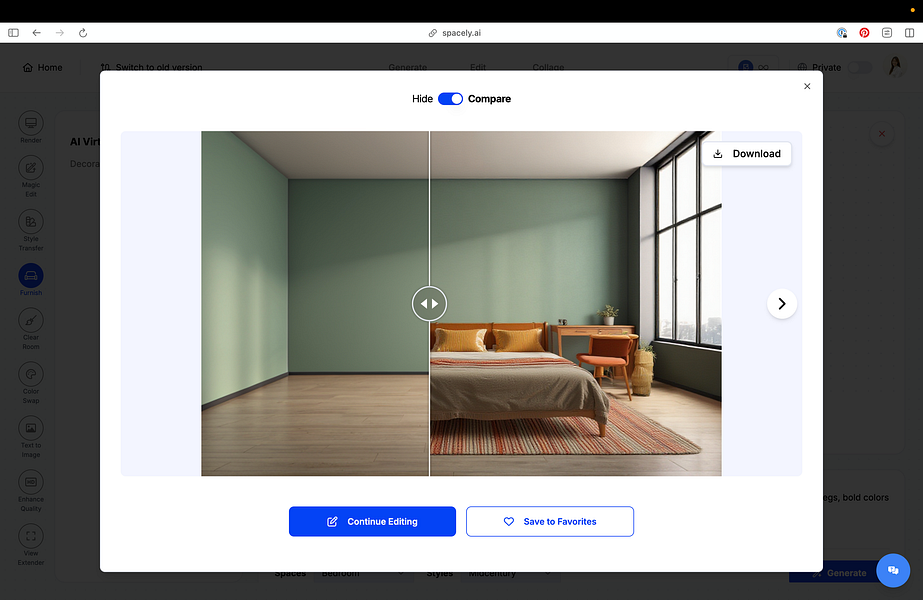Image resolution: width=923 pixels, height=600 pixels.
Task: Reload the page
Action: click(83, 33)
